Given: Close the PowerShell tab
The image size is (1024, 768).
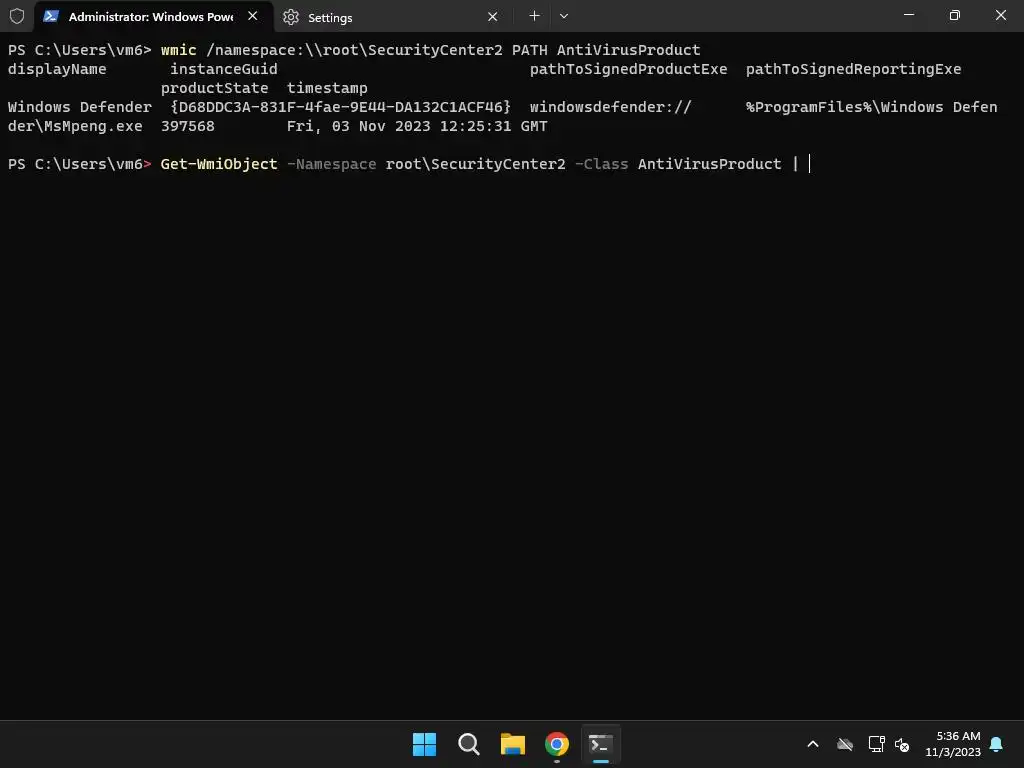Looking at the screenshot, I should tap(253, 16).
